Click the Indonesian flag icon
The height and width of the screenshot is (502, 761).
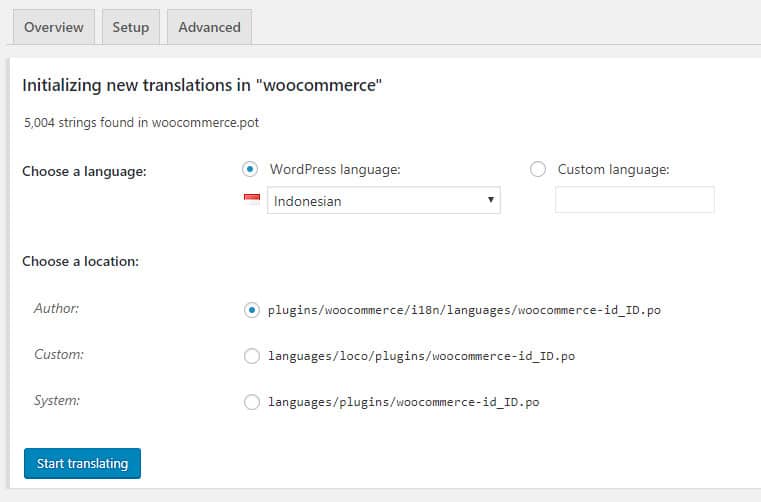252,199
